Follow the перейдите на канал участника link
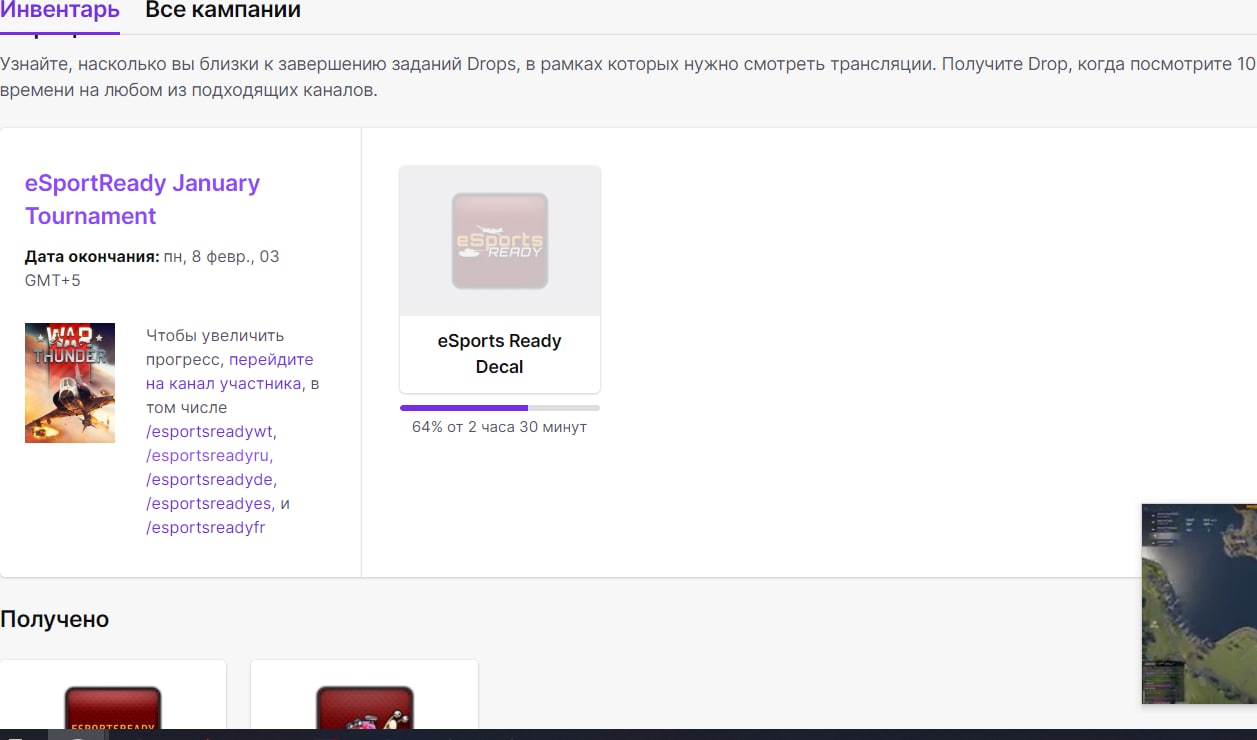1257x740 pixels. [x=229, y=371]
